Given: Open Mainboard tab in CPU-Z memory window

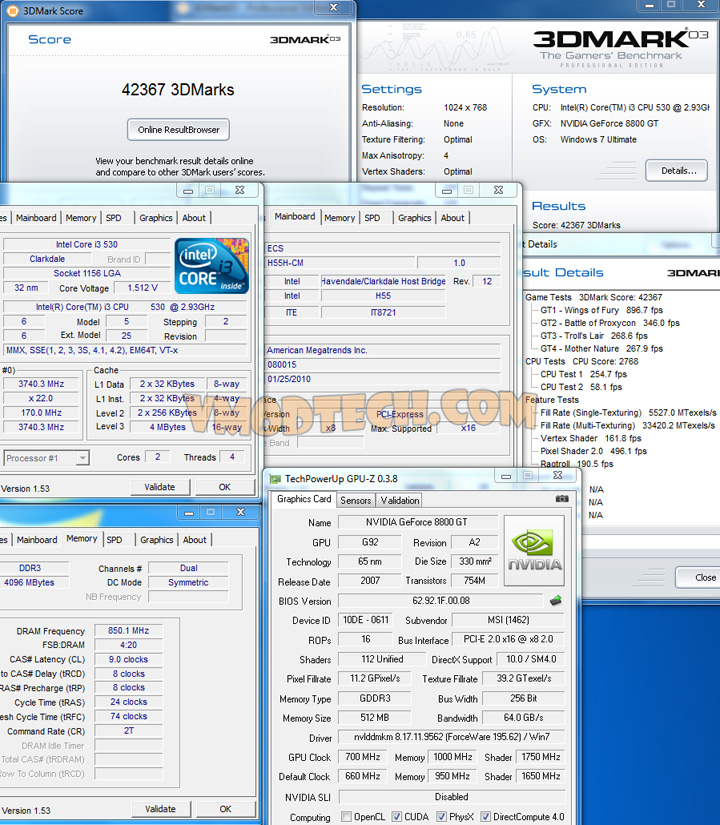Looking at the screenshot, I should point(37,540).
